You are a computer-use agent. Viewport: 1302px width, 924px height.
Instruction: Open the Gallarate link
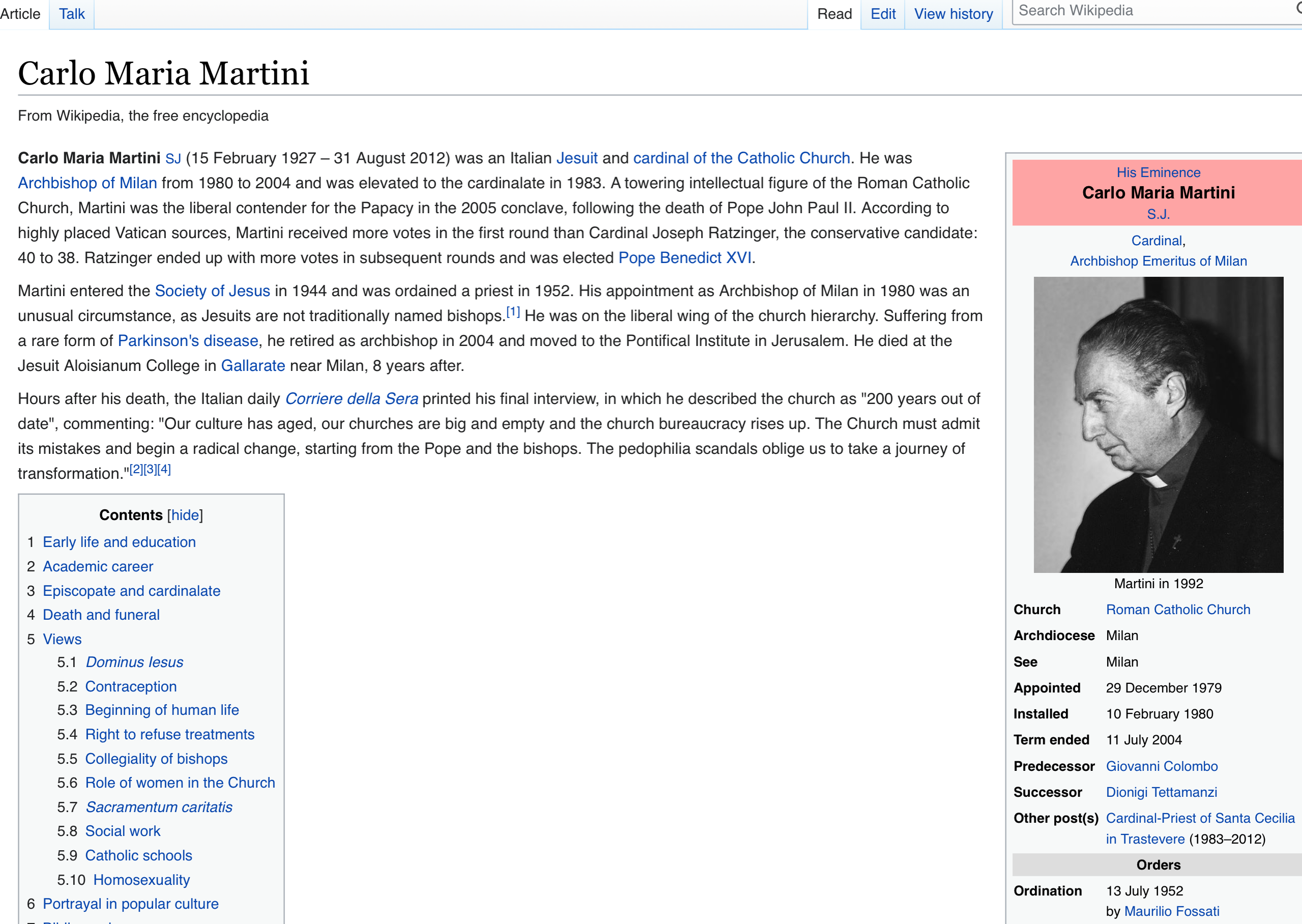253,366
